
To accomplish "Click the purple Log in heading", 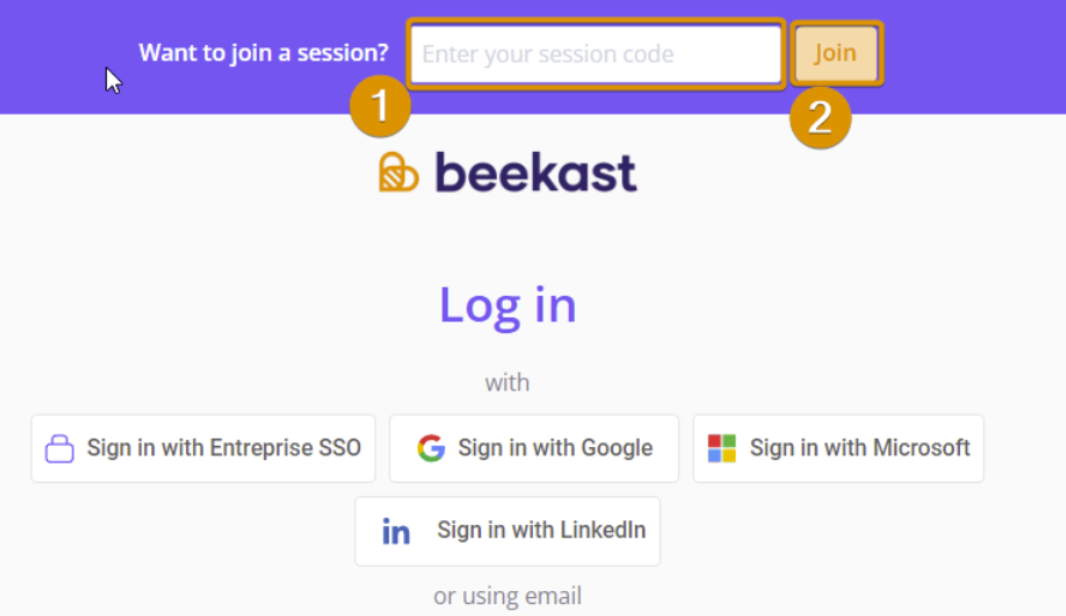I will [508, 305].
